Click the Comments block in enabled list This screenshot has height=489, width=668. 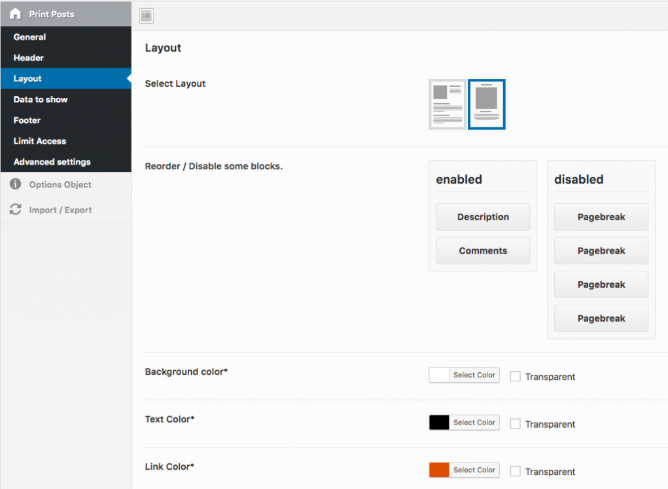[x=483, y=251]
